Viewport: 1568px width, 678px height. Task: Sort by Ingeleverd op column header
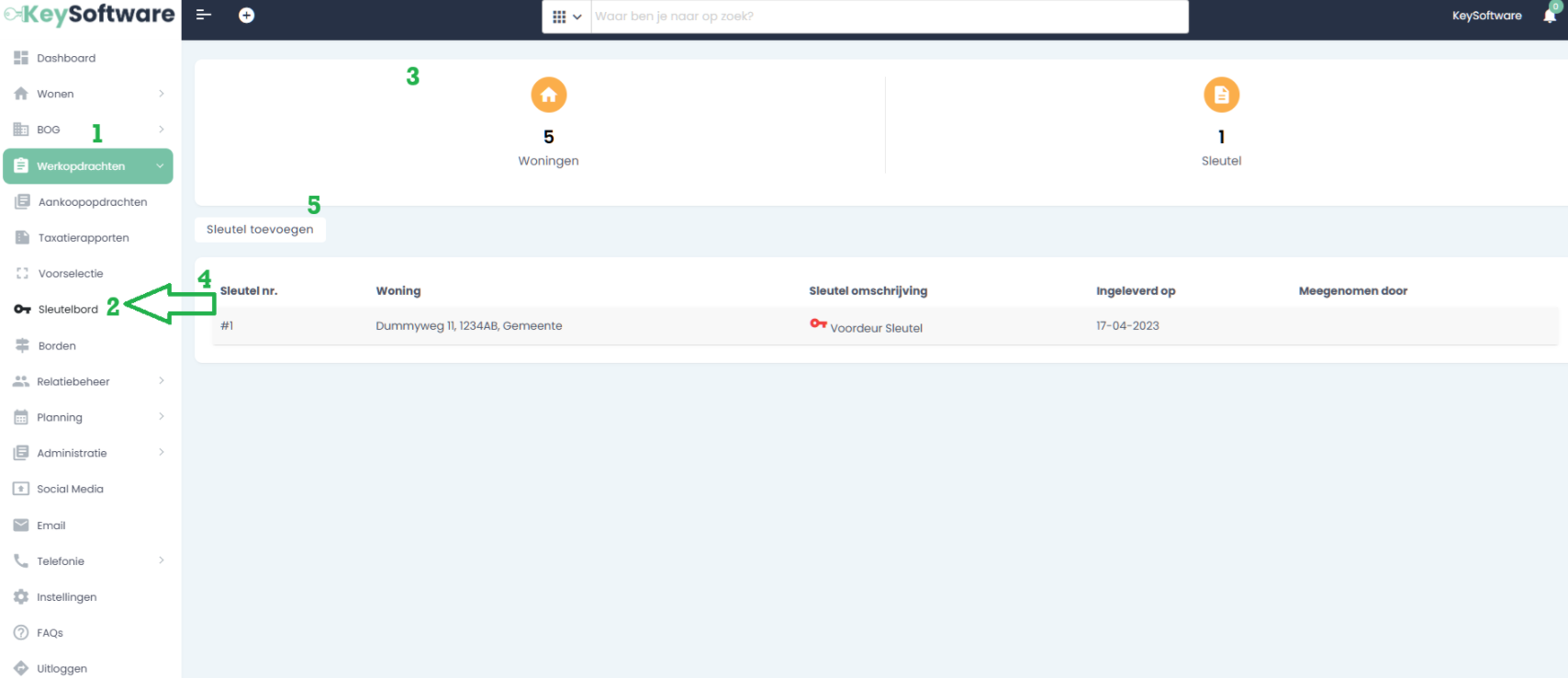coord(1136,291)
